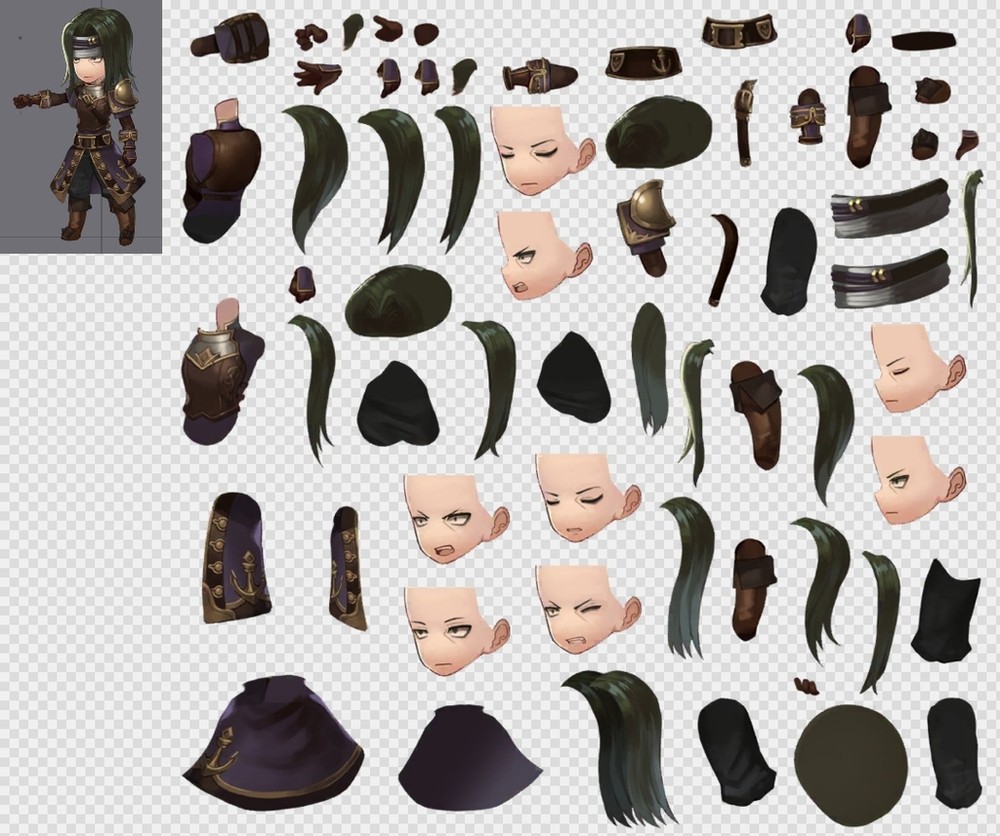Select the tall brown boot sprite
Screen dimensions: 1000x836
(870, 115)
